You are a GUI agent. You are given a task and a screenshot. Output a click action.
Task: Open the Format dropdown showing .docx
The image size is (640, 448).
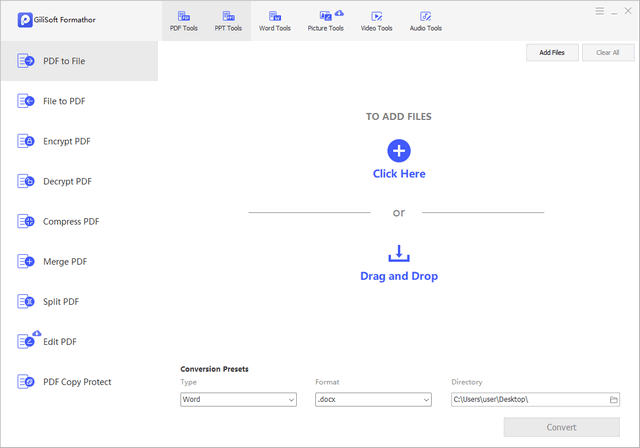coord(372,400)
